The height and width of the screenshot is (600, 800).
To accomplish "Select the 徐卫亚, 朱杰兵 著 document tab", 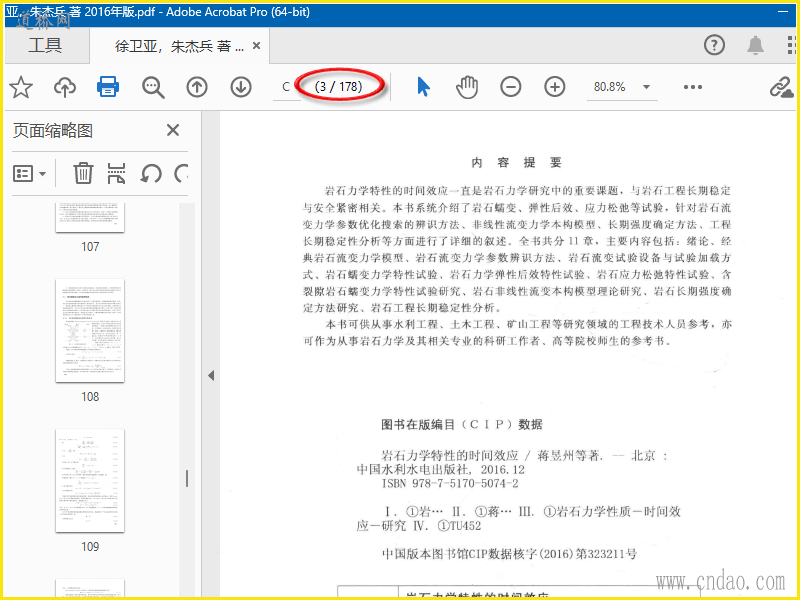I will [179, 46].
